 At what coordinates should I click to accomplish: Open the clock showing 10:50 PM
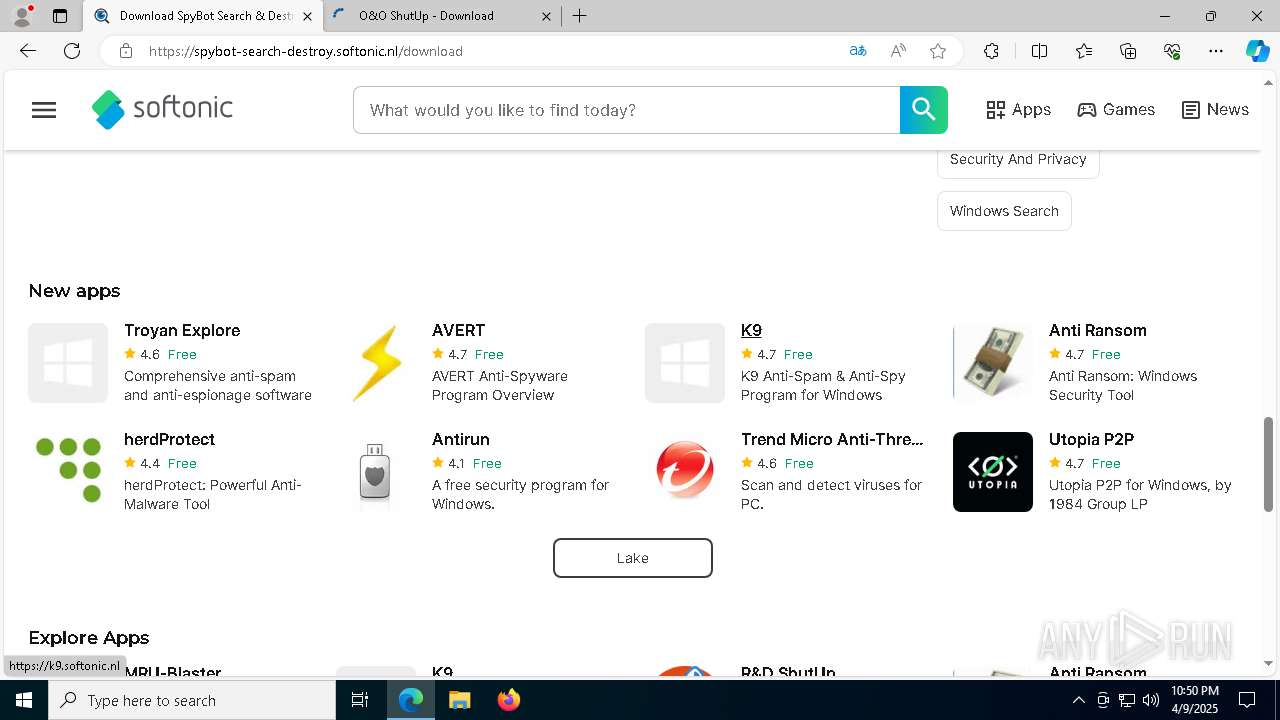pos(1194,700)
